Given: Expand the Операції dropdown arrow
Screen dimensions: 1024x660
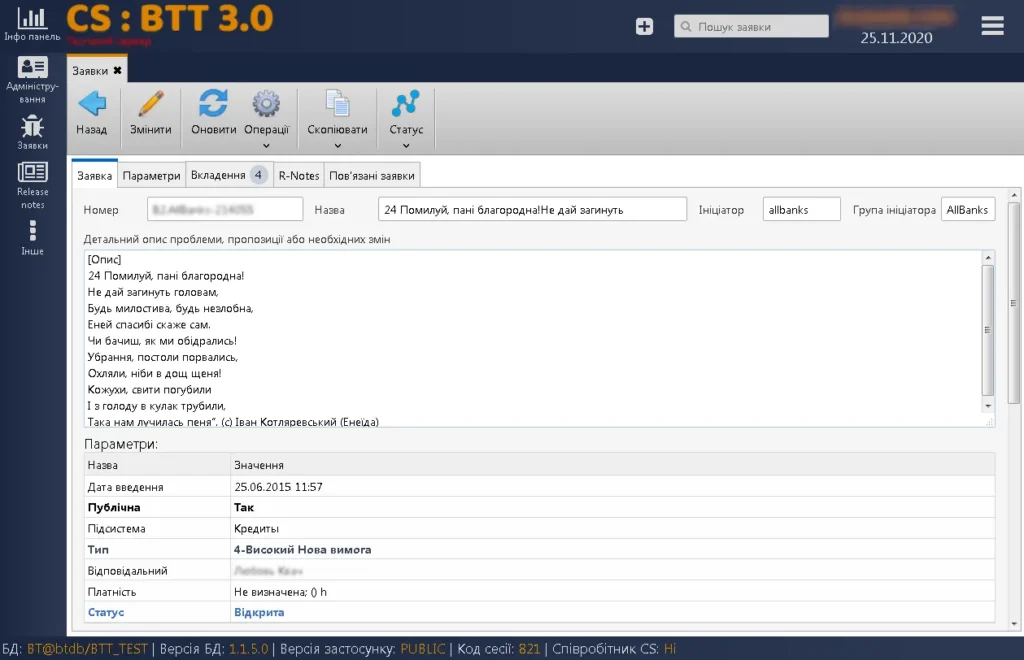Looking at the screenshot, I should 266,146.
